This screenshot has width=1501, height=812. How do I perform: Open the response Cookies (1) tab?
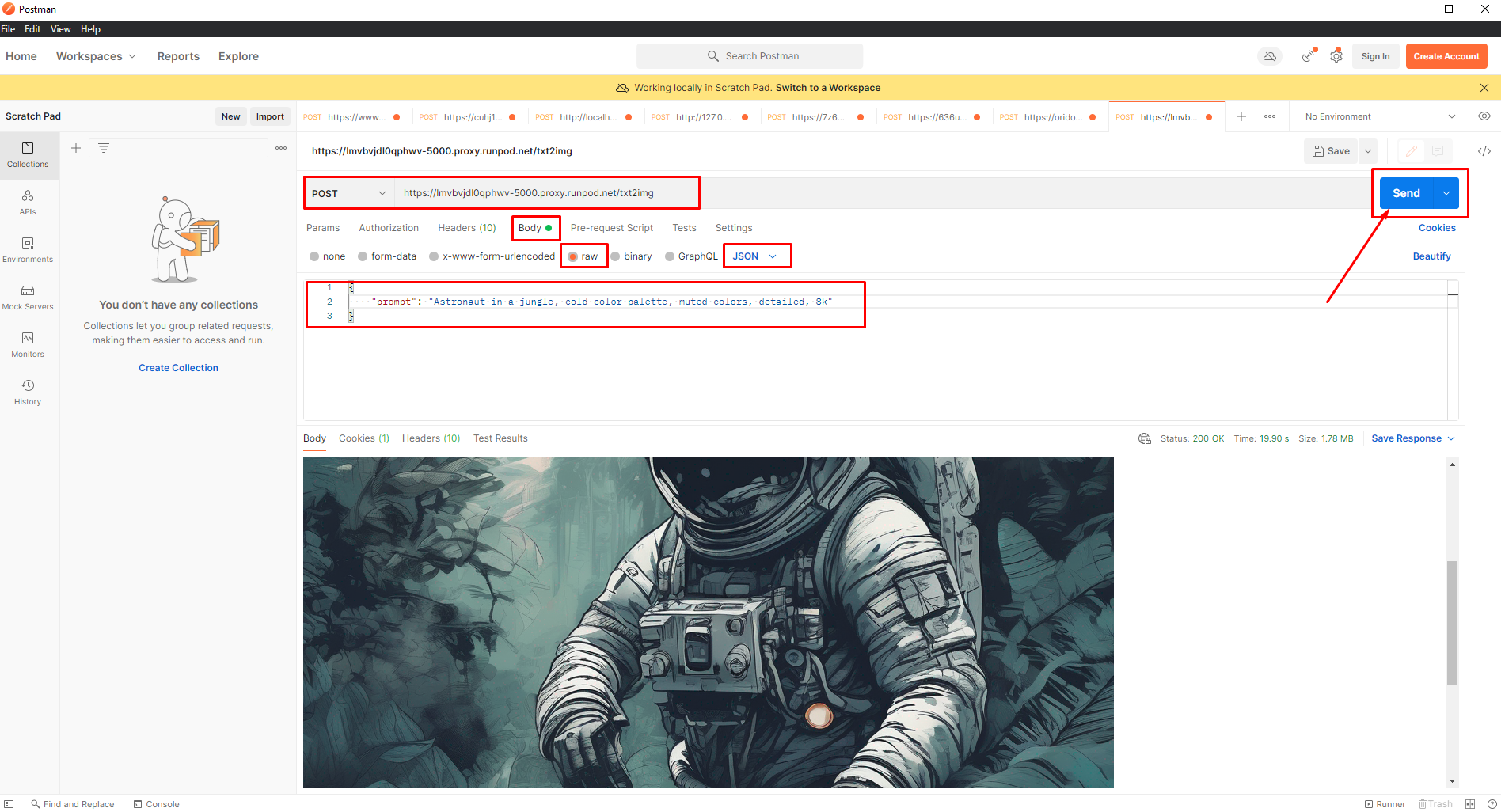(364, 438)
